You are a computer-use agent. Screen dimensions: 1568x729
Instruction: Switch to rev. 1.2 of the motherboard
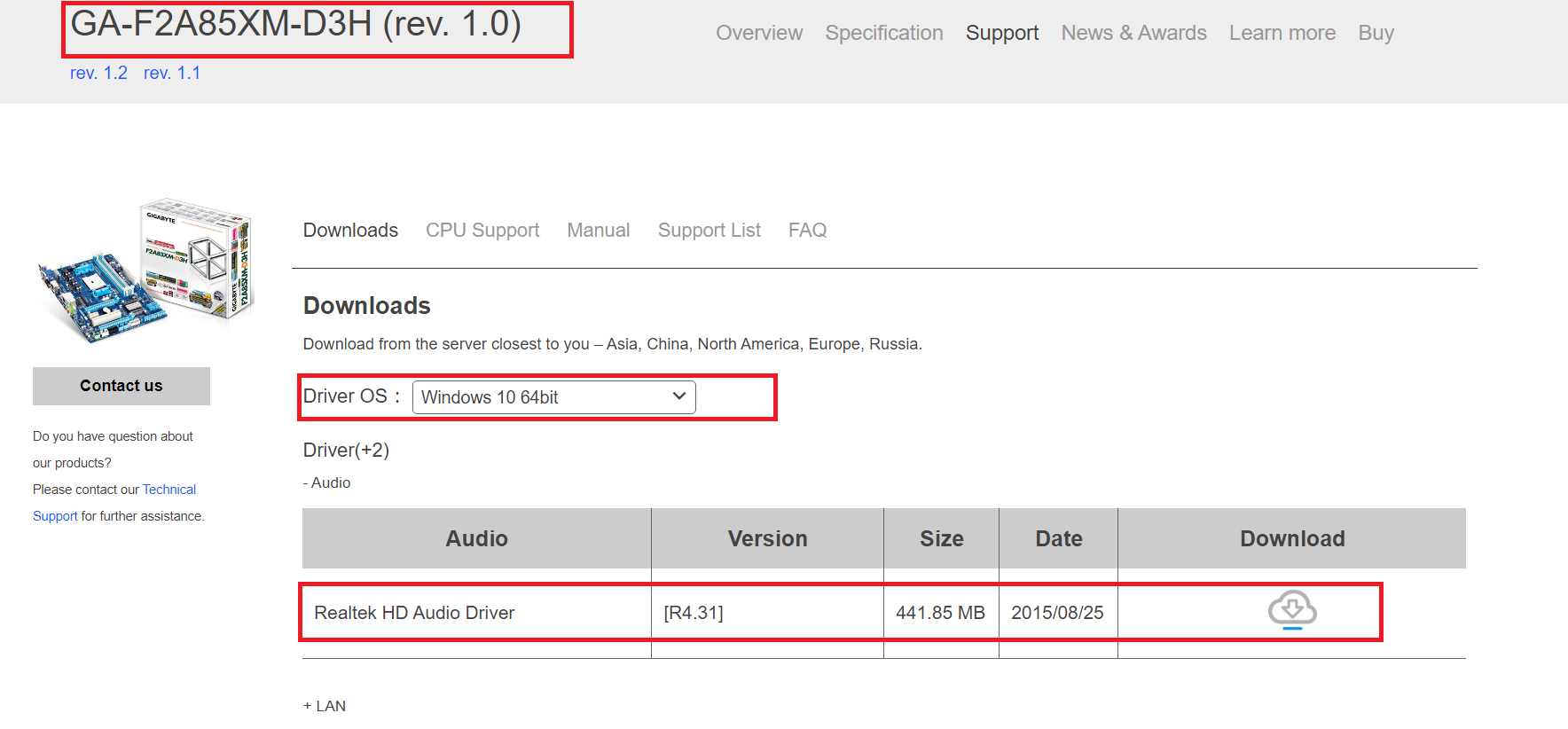tap(98, 73)
